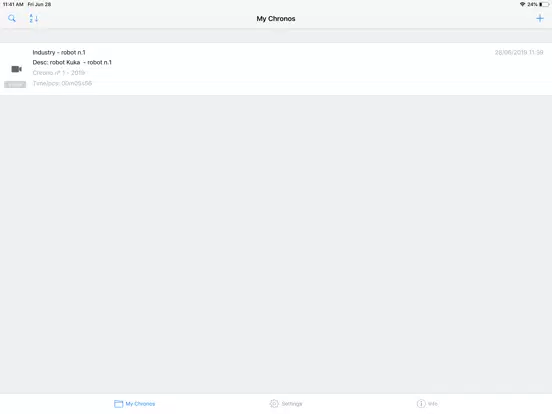Tap the 11:41 AM clock in the status bar
The width and height of the screenshot is (552, 414).
[13, 4]
